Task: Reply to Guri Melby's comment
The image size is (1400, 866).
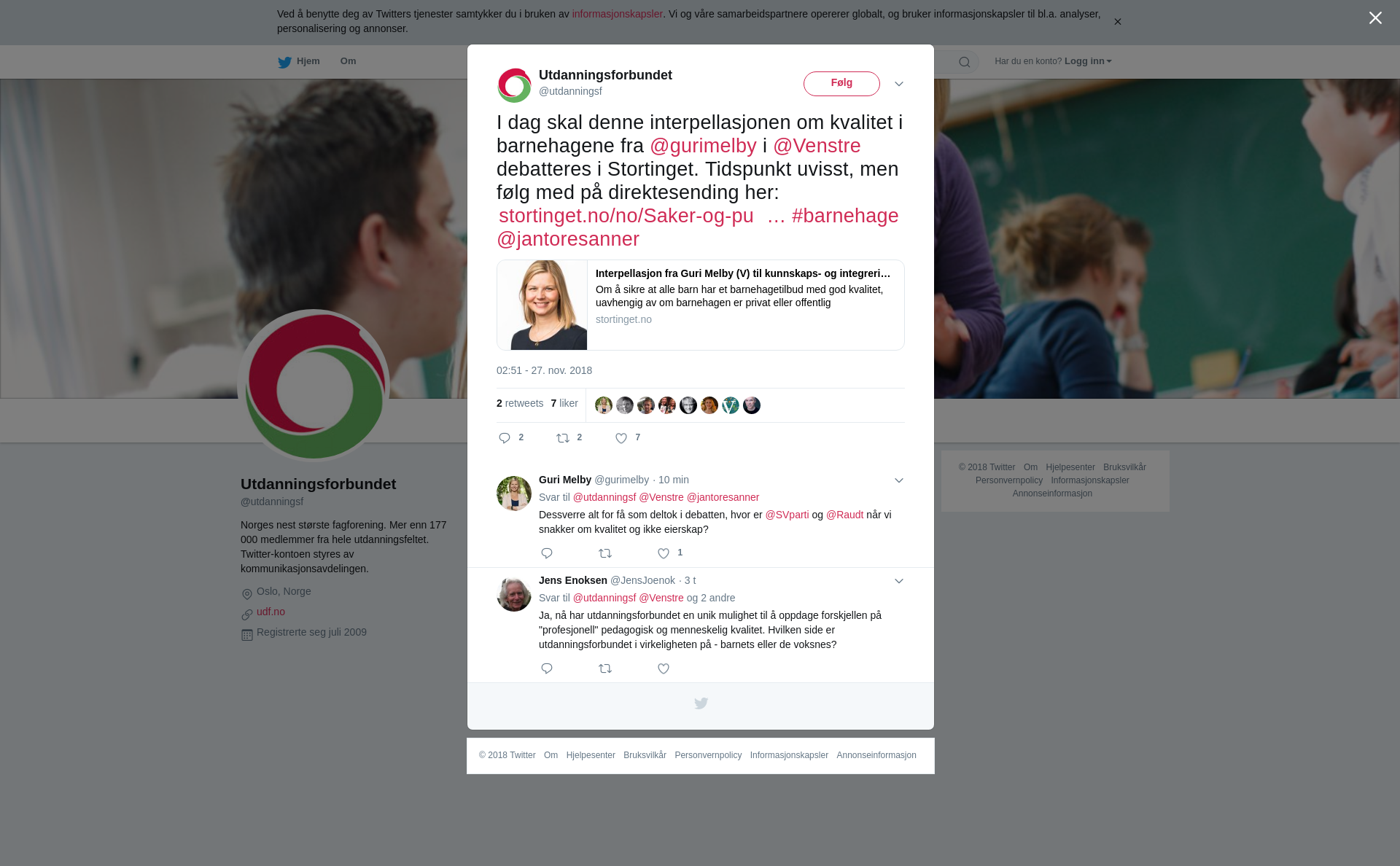Action: (547, 553)
